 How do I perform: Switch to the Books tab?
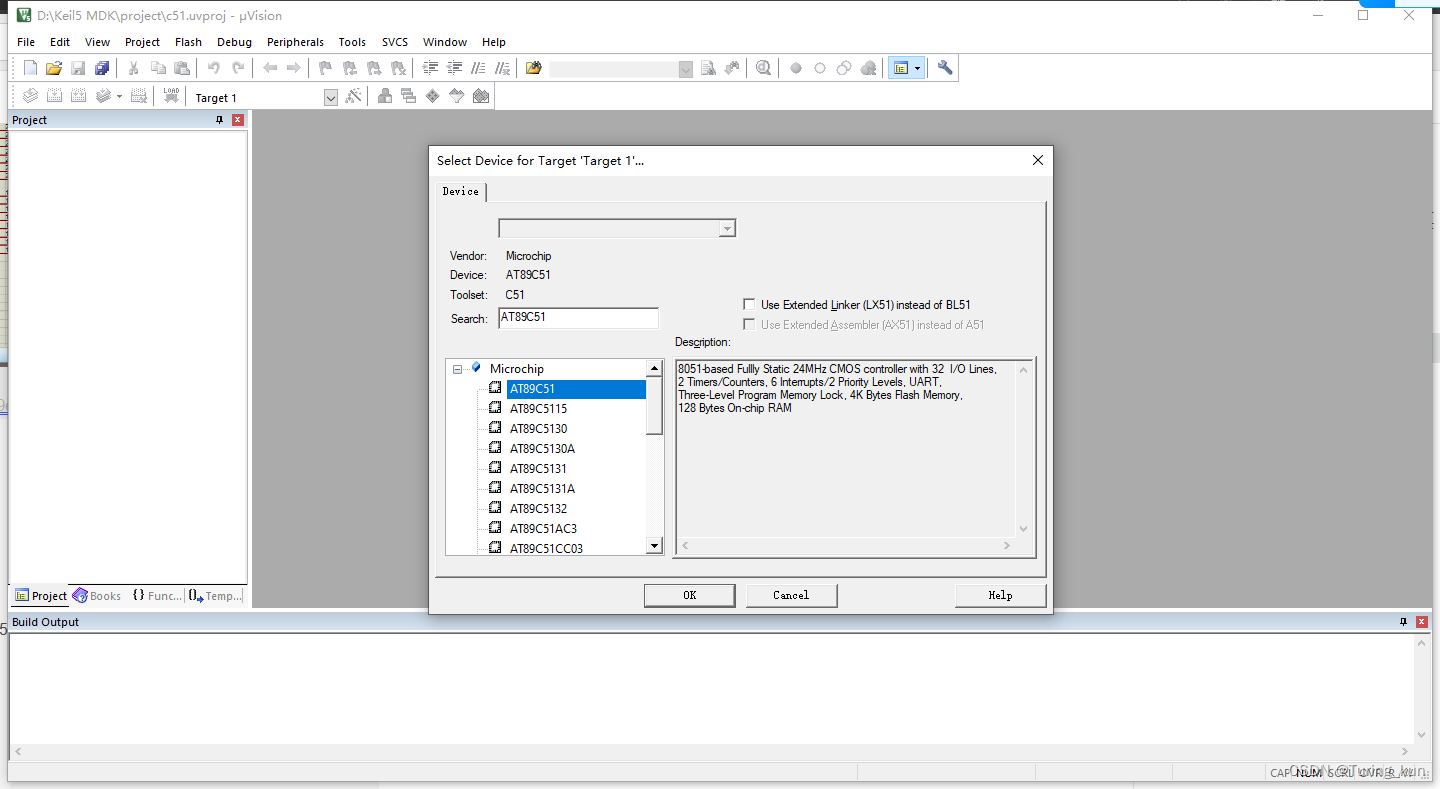click(x=97, y=596)
